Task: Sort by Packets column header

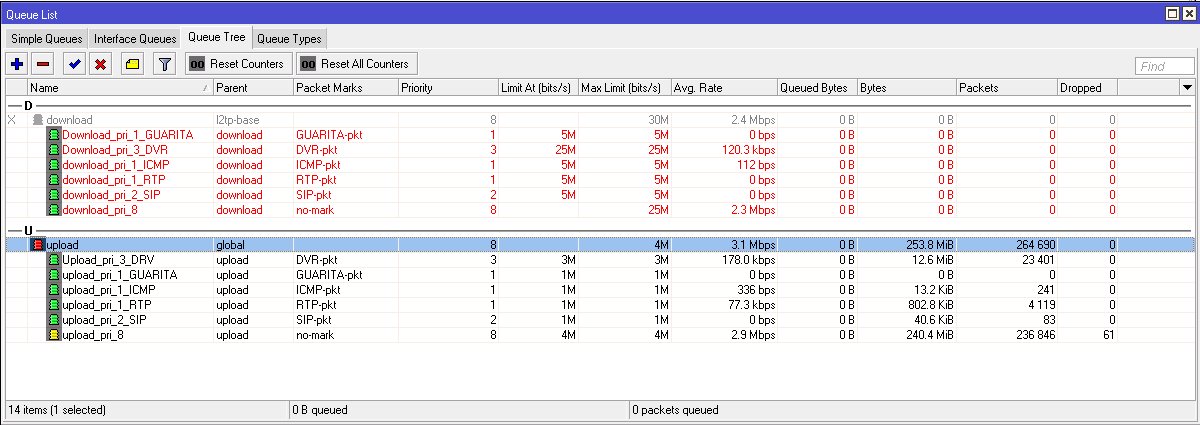Action: tap(1007, 88)
